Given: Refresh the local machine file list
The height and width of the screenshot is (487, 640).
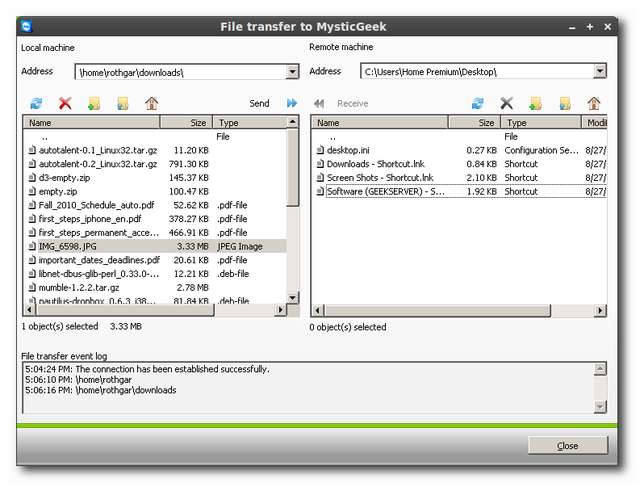Looking at the screenshot, I should tap(37, 103).
